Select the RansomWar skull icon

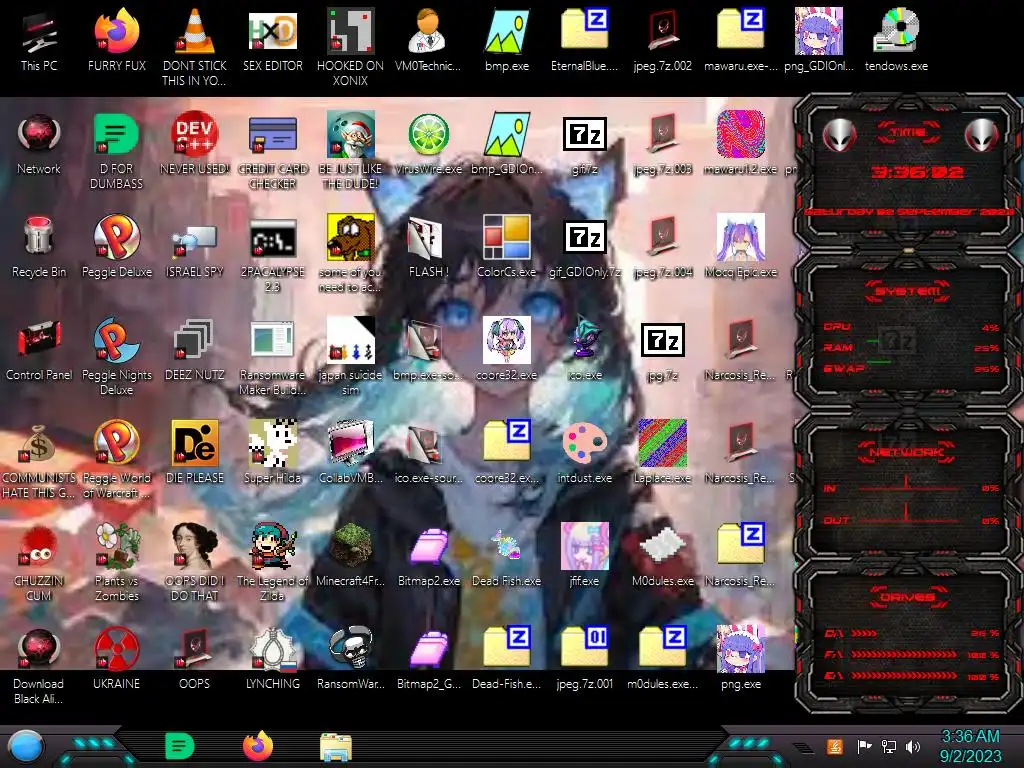(350, 660)
